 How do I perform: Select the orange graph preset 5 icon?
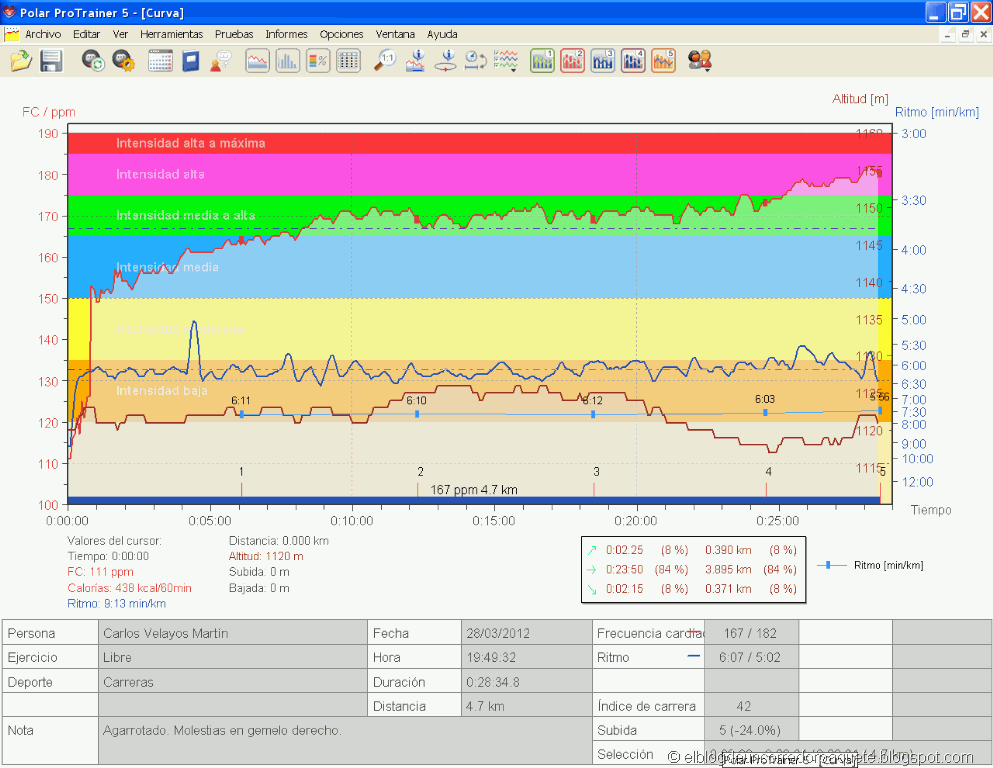point(663,61)
